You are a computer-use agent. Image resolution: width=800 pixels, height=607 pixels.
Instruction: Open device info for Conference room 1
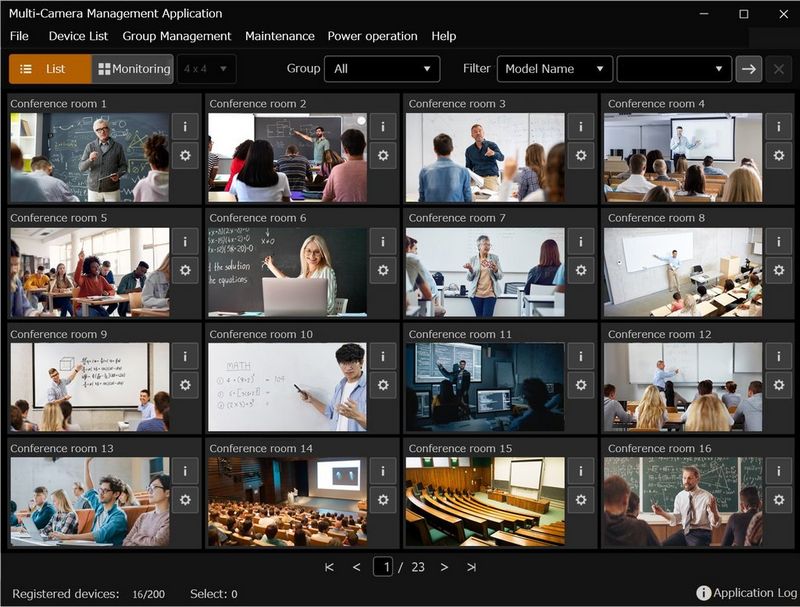click(184, 127)
